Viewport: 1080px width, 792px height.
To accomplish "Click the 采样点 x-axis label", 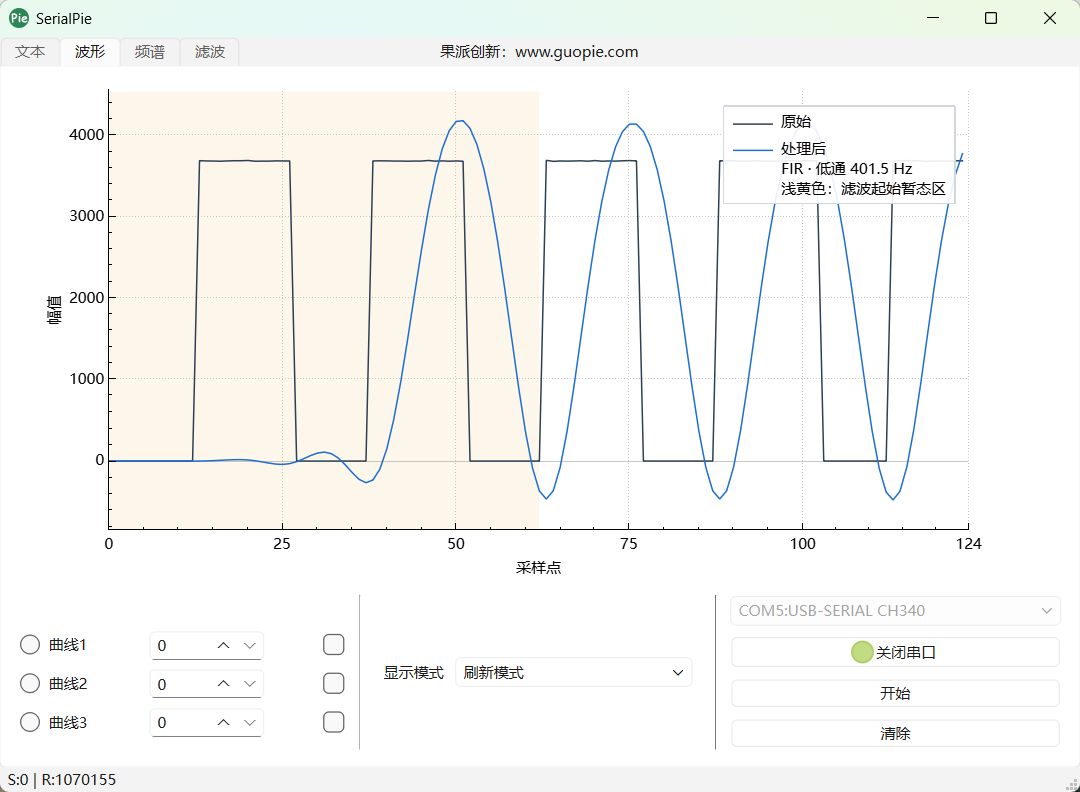I will click(x=539, y=568).
